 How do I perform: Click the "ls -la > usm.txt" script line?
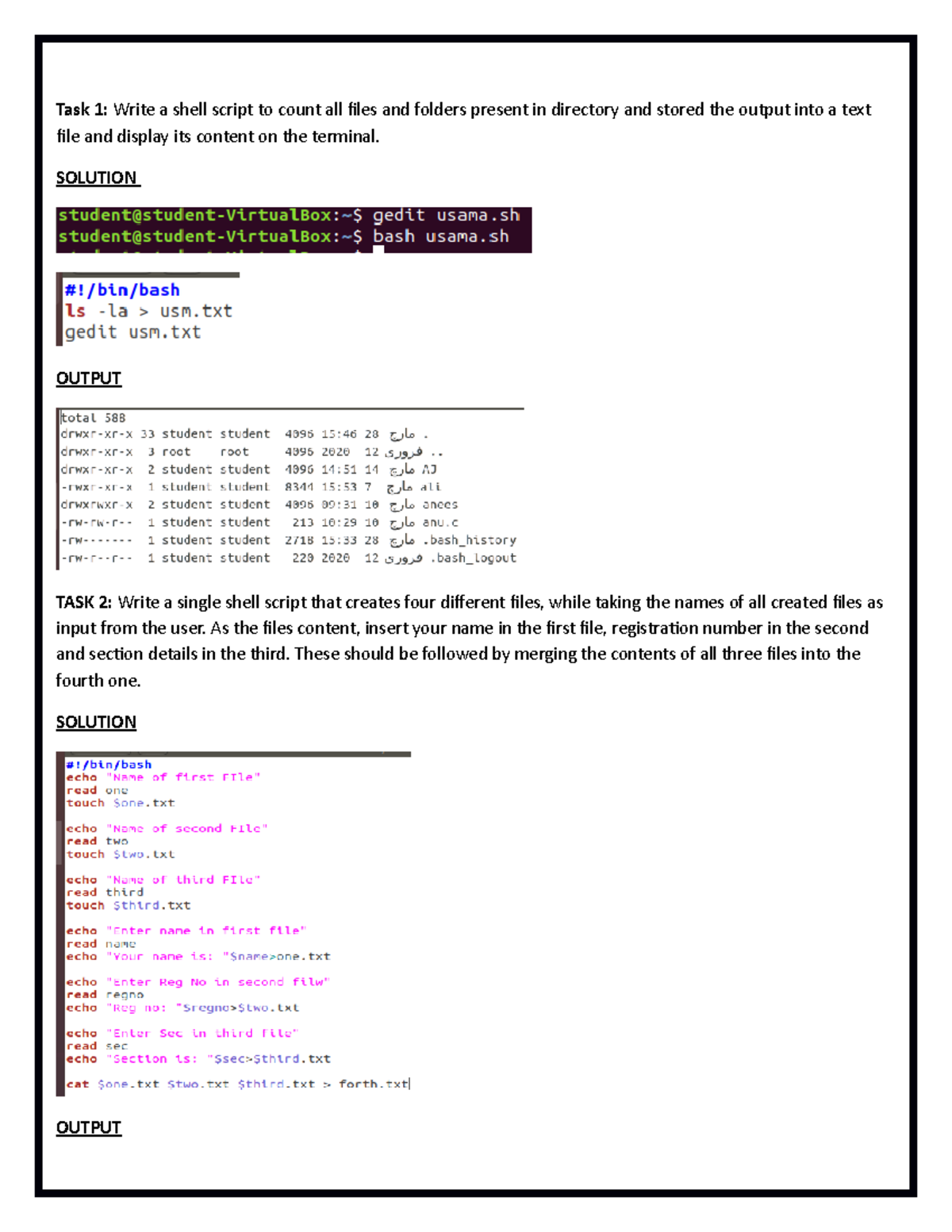click(x=149, y=311)
